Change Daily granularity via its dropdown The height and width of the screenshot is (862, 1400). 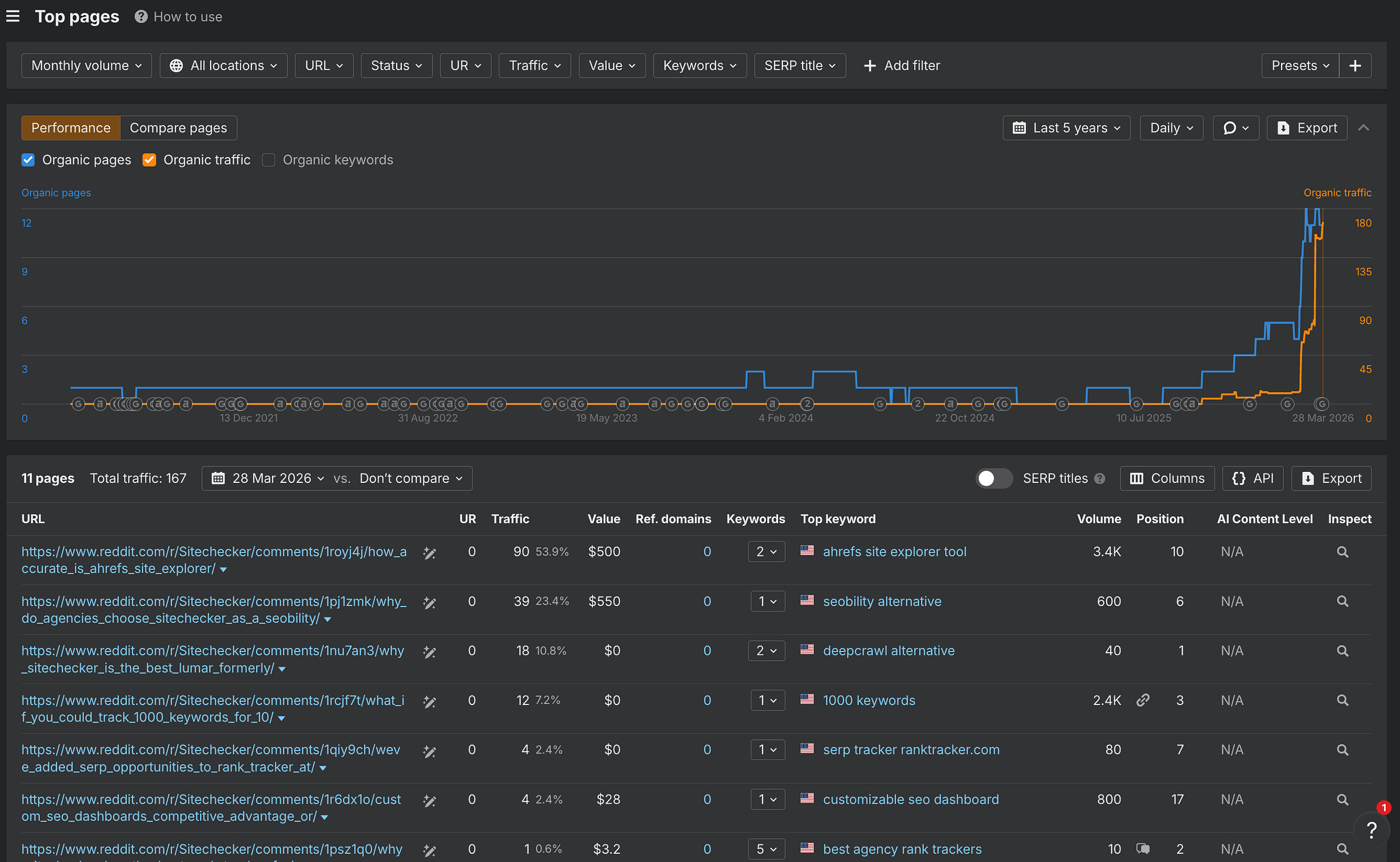[1170, 128]
